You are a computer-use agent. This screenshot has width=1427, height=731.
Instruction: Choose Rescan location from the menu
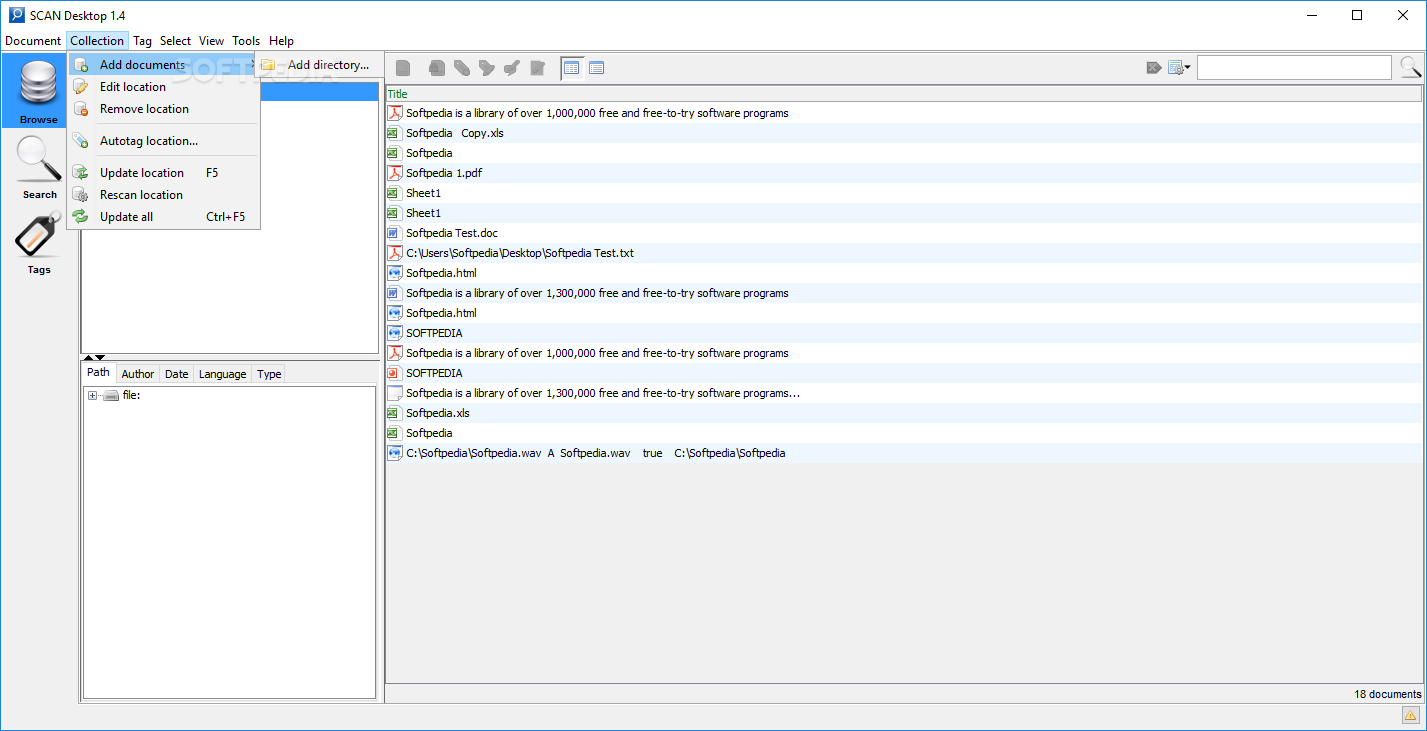pyautogui.click(x=163, y=195)
